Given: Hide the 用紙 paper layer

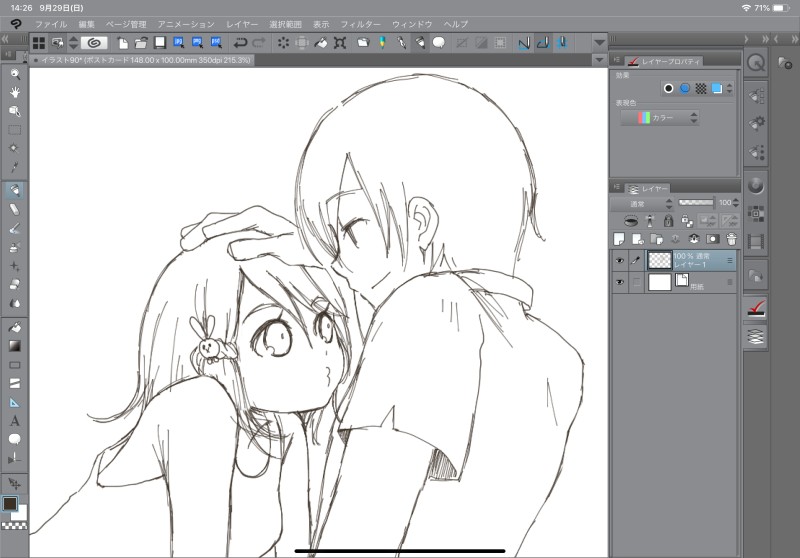Looking at the screenshot, I should [x=620, y=282].
